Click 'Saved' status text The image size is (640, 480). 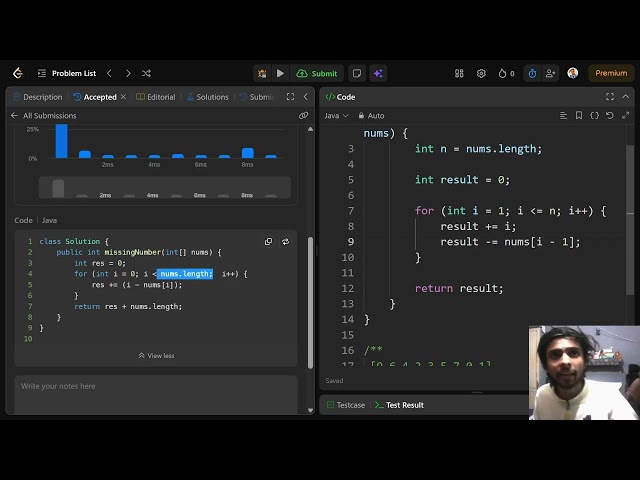334,381
